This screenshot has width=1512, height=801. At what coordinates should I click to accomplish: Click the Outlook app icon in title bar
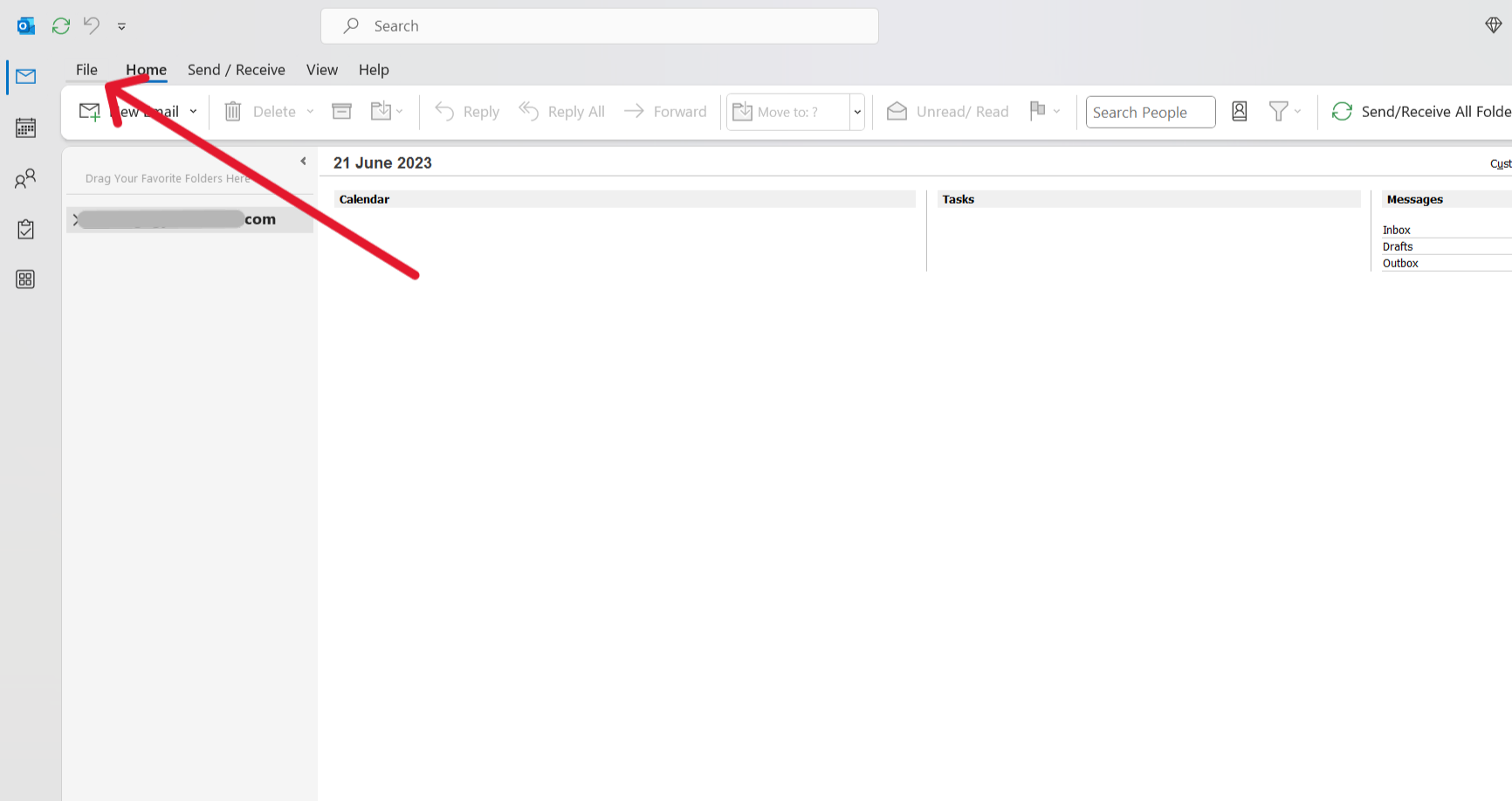click(x=26, y=26)
